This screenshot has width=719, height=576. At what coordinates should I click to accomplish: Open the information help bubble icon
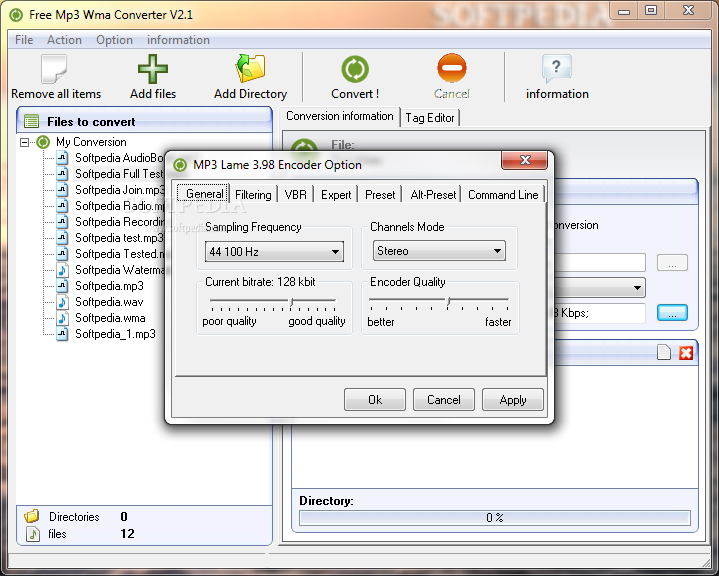557,69
